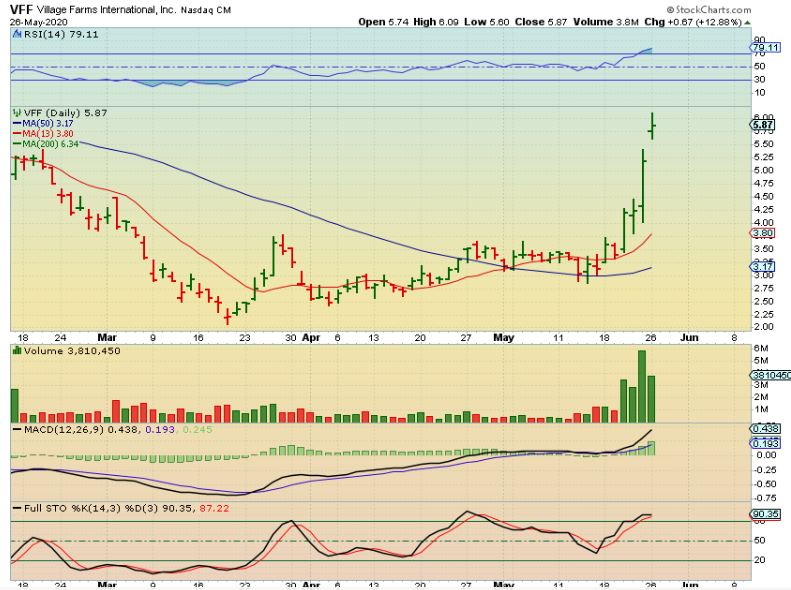Click the 4.00 price level on right axis
The width and height of the screenshot is (791, 590).
[764, 223]
